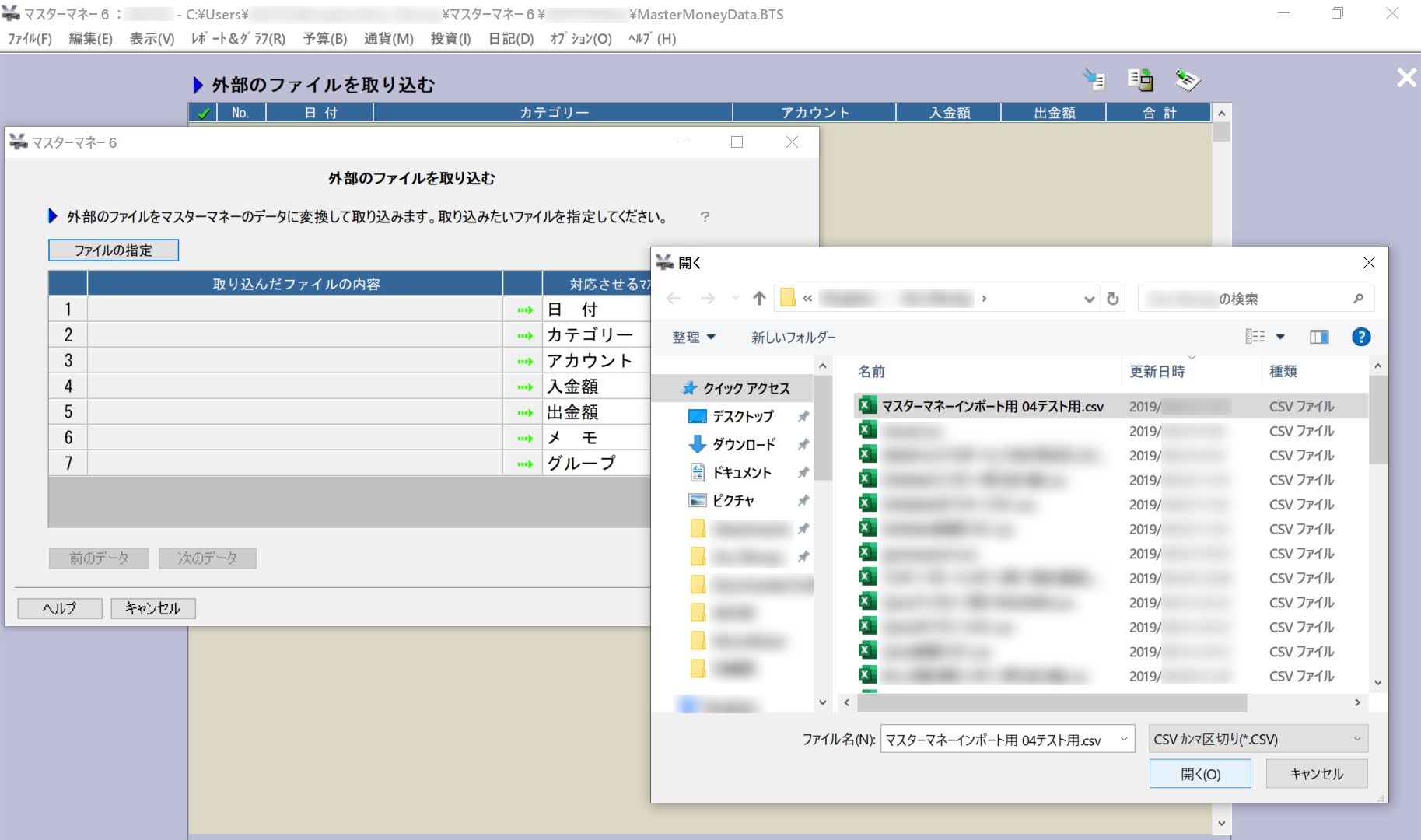Click the 前のデータ button
This screenshot has width=1421, height=840.
point(99,558)
